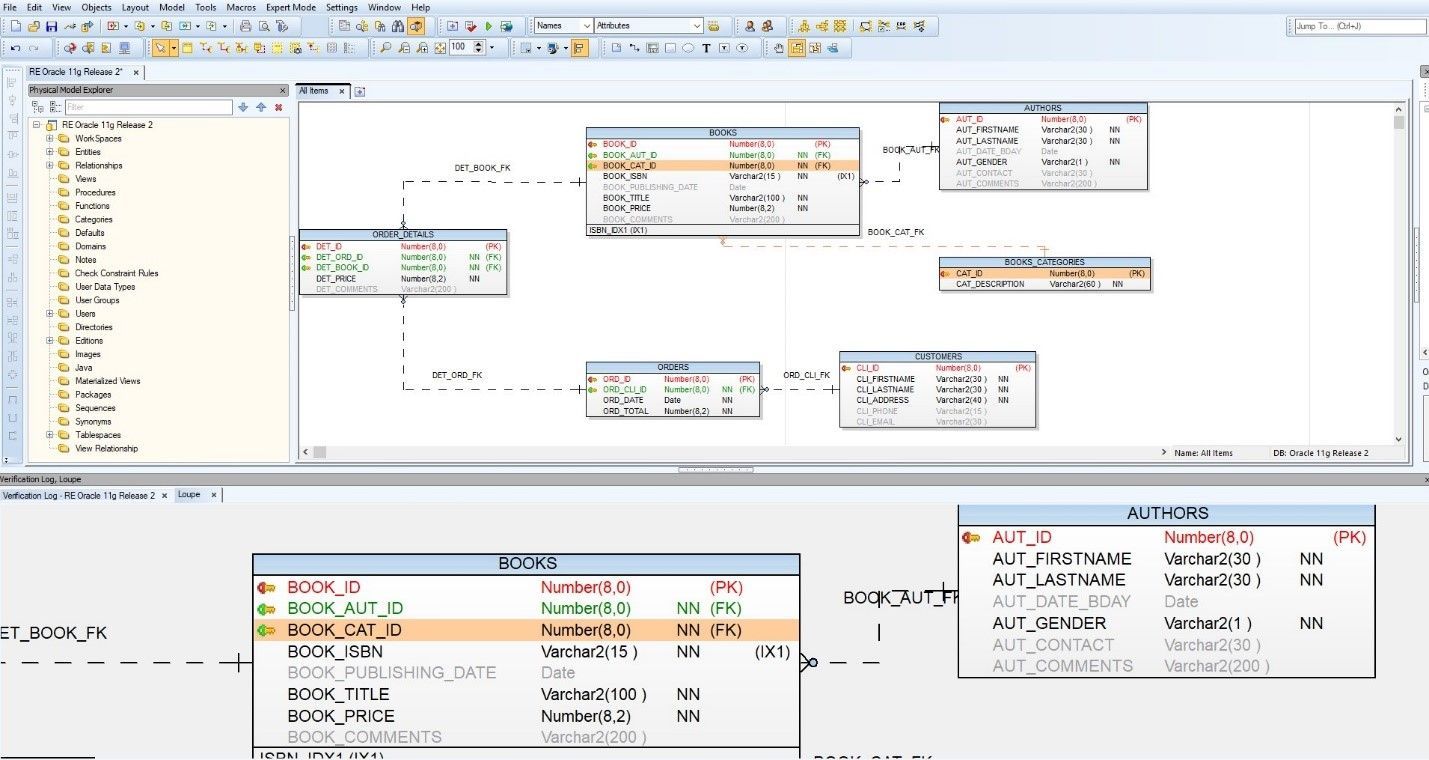Screen dimensions: 1429x760
Task: Expand the WorkSpaces tree node
Action: (x=50, y=139)
